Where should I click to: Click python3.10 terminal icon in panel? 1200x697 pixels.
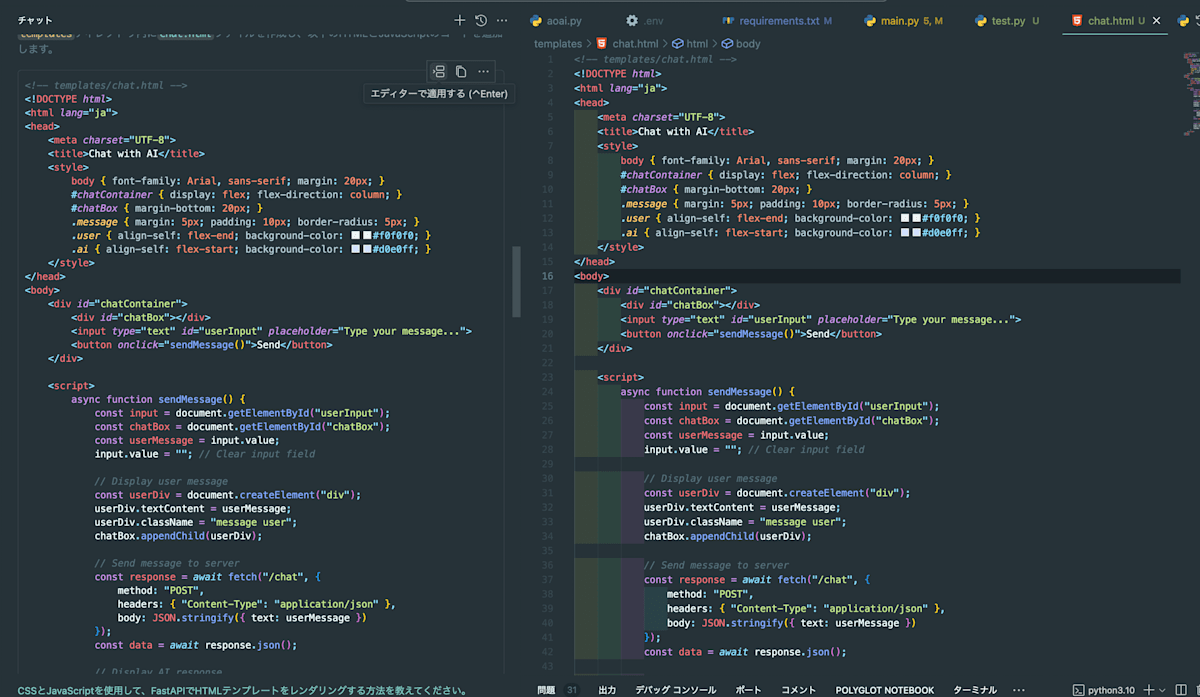(1079, 690)
